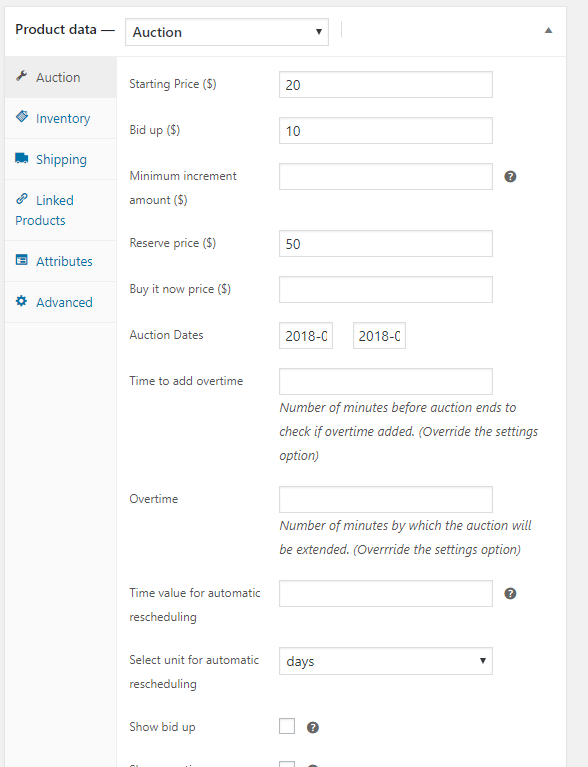Open the rescheduling unit dropdown showing days

pyautogui.click(x=386, y=661)
